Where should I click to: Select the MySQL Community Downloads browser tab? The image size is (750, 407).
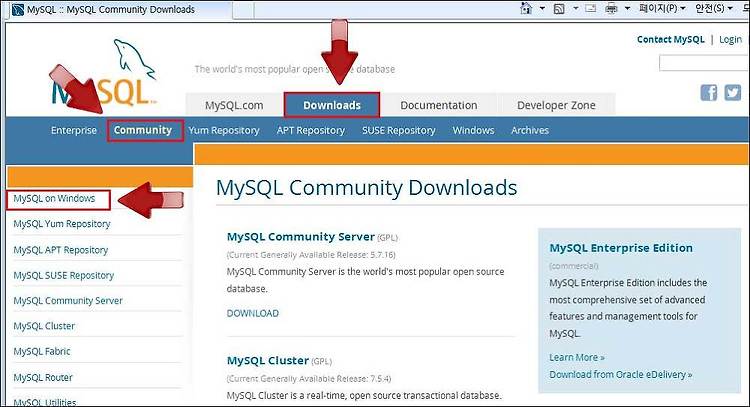[117, 10]
